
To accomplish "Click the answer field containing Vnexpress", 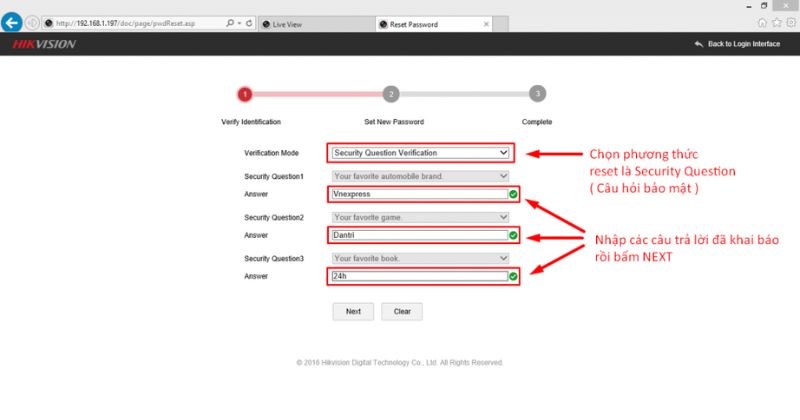I will click(x=417, y=194).
